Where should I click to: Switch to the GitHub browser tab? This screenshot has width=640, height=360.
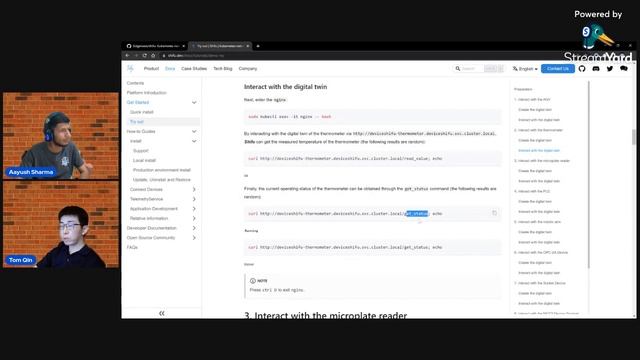point(155,46)
